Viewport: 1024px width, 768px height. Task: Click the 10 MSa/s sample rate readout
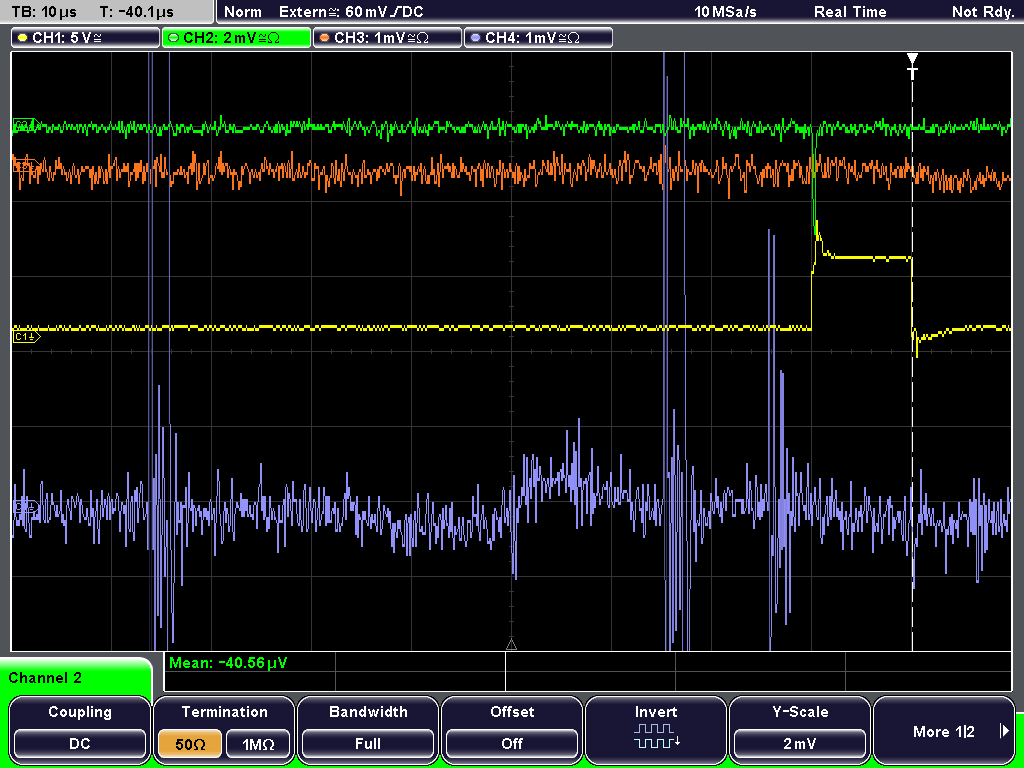(725, 12)
